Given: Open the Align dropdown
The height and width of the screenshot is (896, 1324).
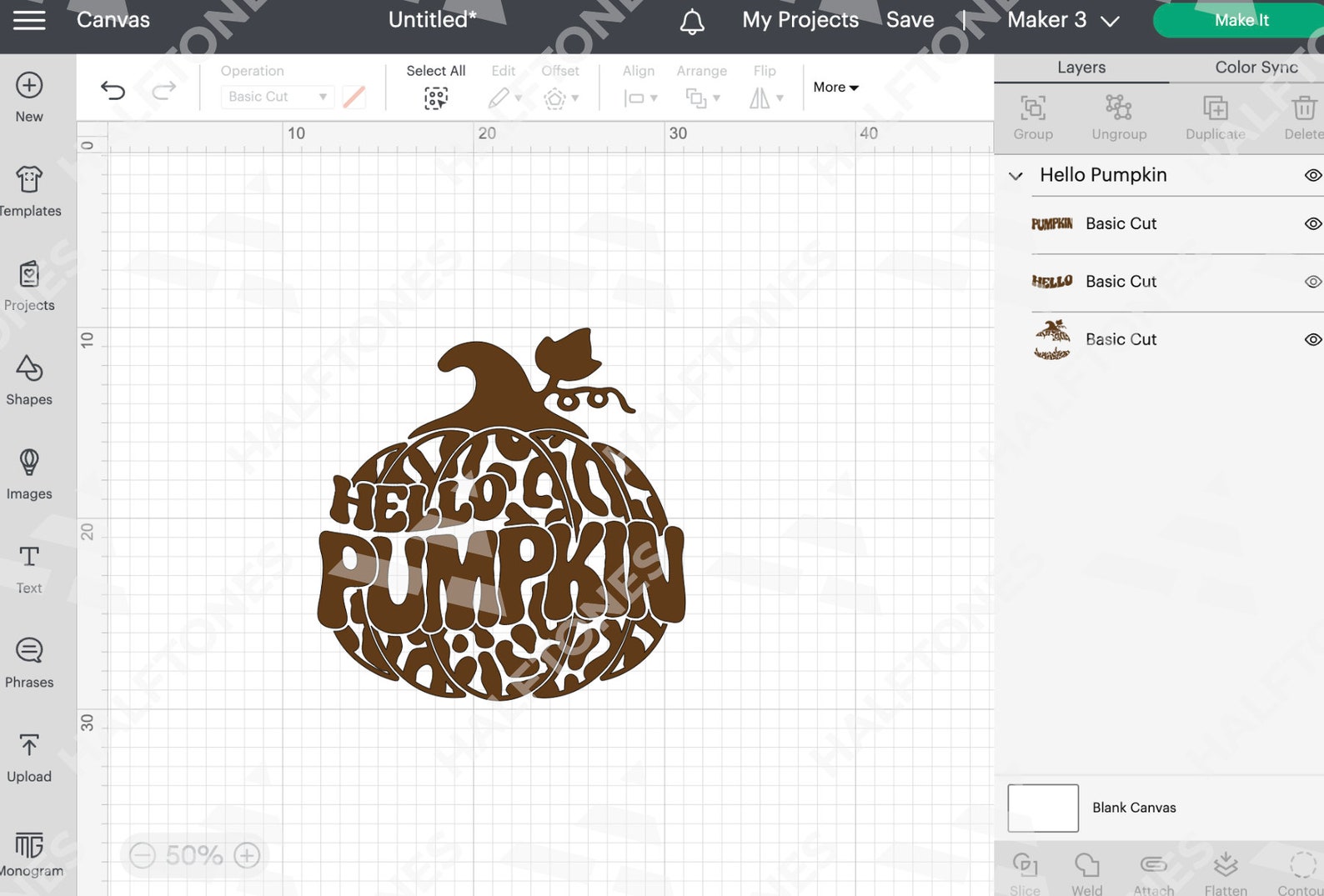Looking at the screenshot, I should point(640,98).
